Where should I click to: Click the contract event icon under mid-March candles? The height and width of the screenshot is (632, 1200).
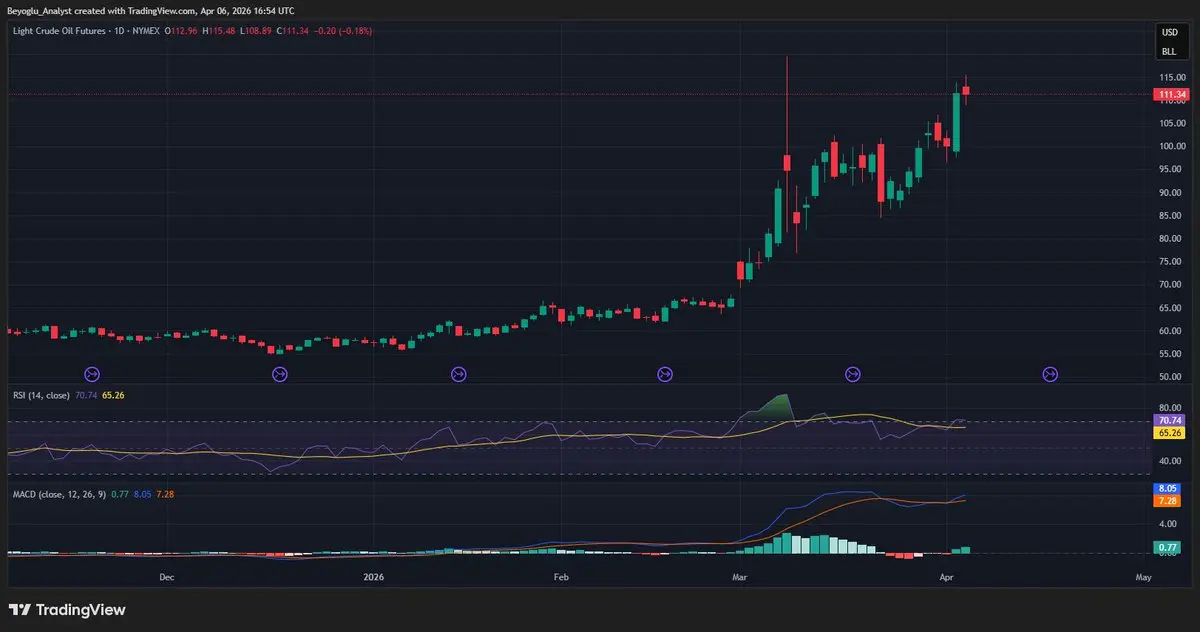click(853, 374)
